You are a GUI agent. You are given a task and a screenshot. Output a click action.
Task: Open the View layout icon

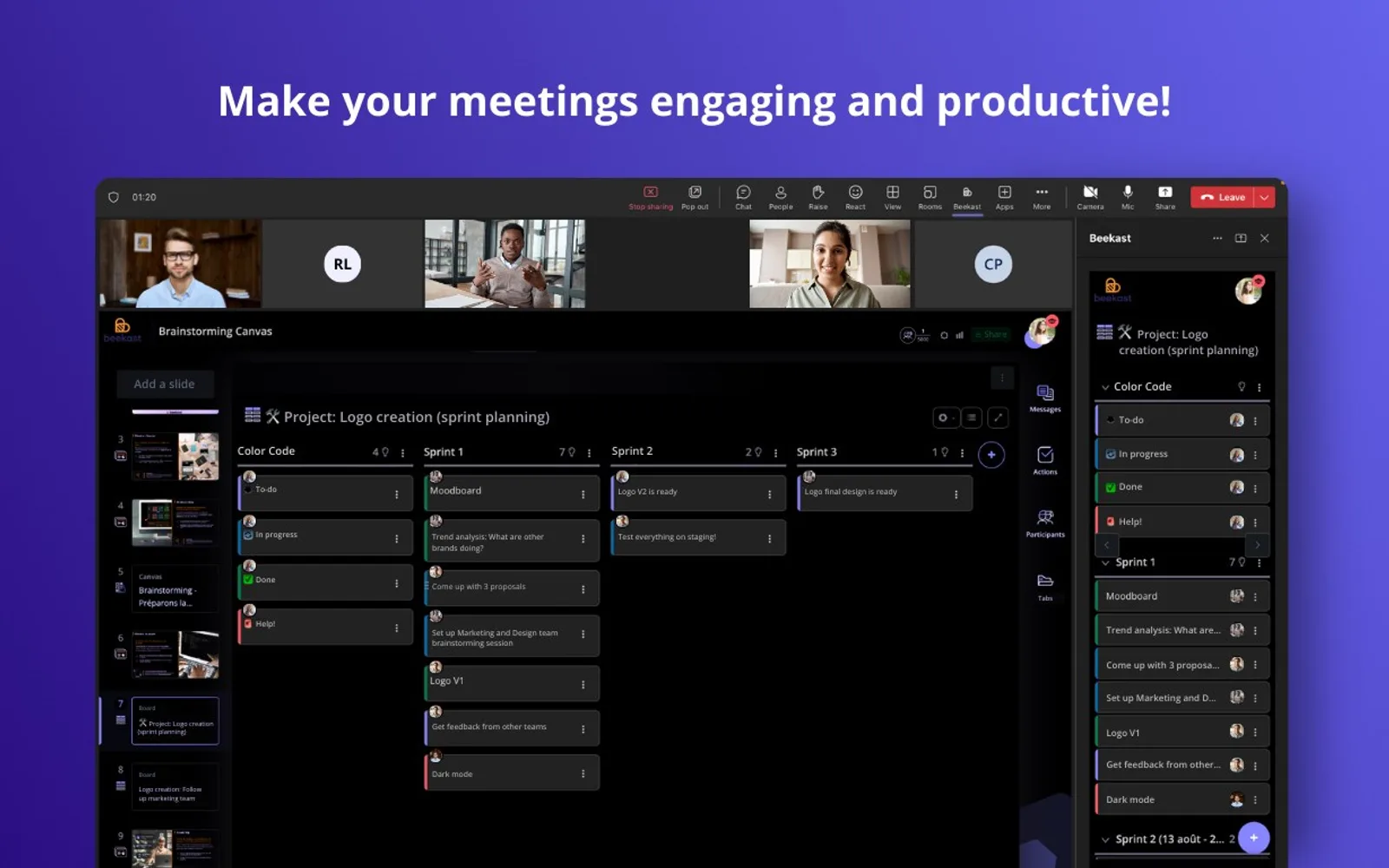(892, 197)
